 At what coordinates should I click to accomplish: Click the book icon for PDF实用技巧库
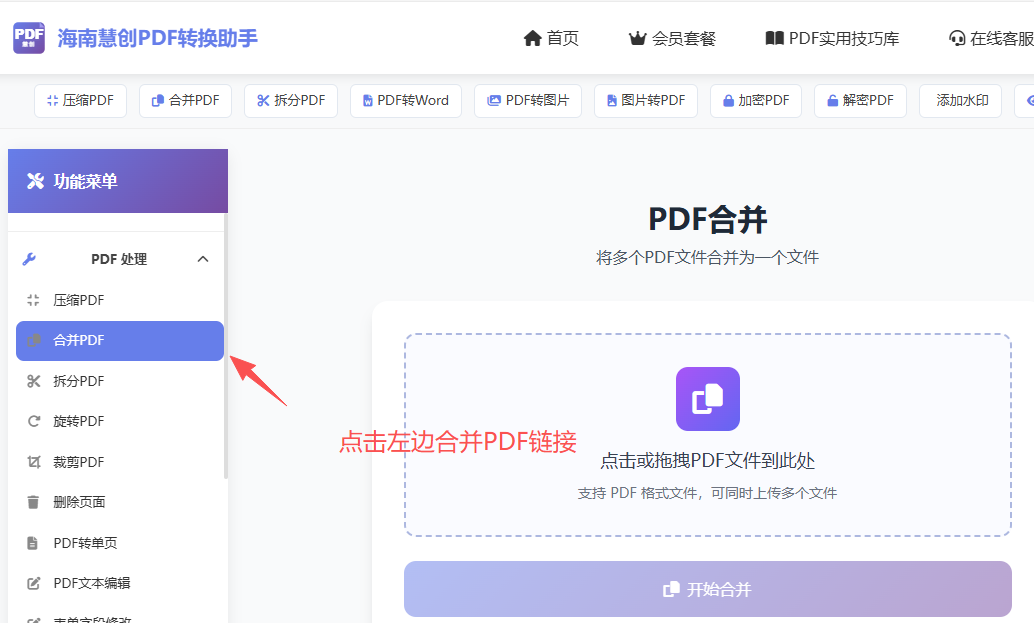[x=774, y=38]
